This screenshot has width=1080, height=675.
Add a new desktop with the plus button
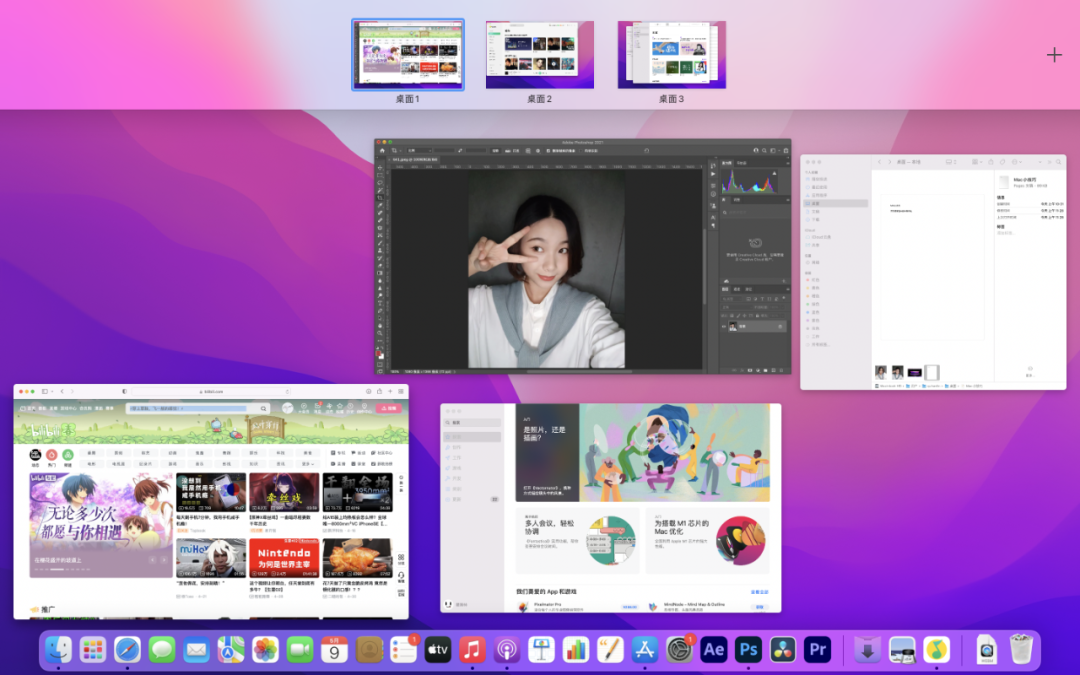tap(1054, 56)
